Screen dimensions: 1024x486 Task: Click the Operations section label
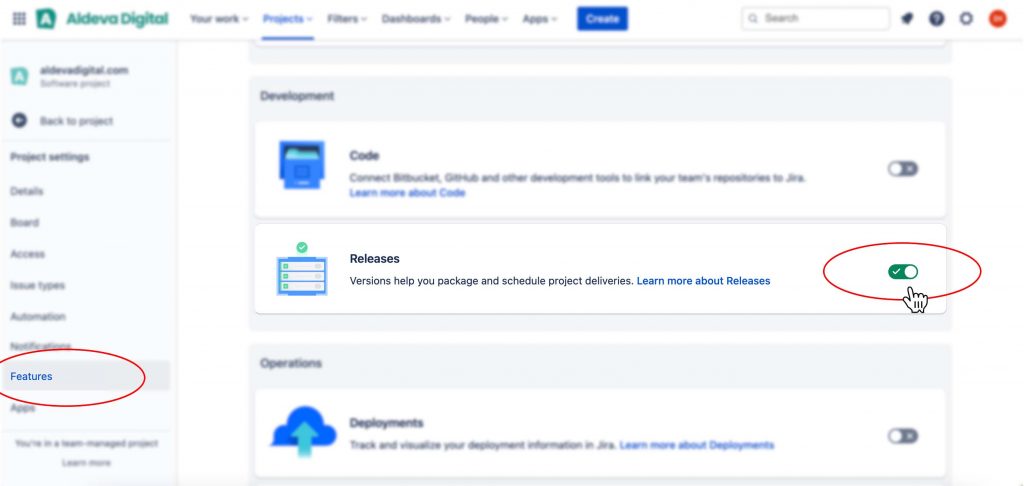tap(291, 363)
